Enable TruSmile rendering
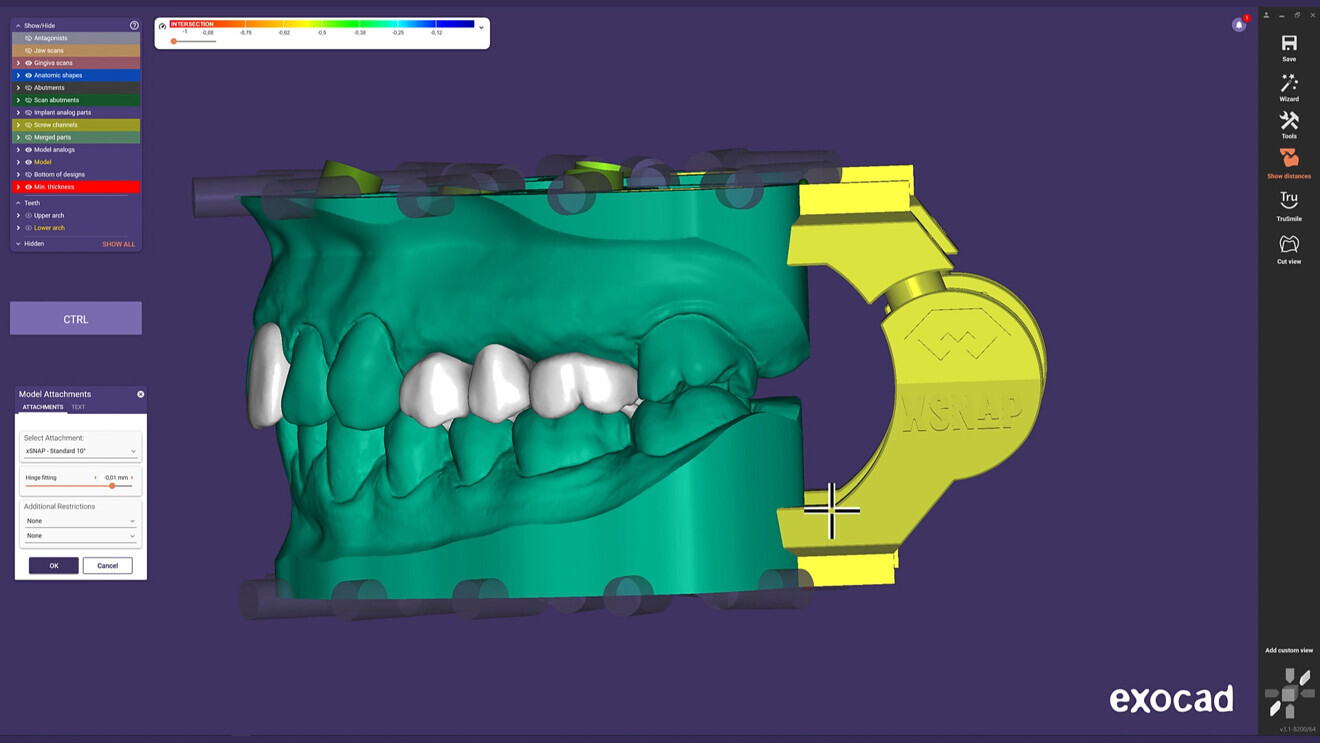 pos(1288,204)
